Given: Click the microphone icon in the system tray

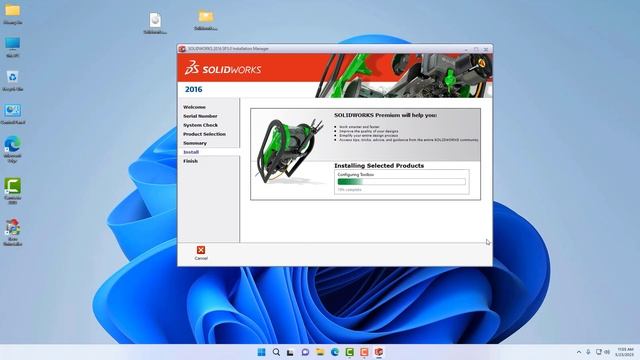Looking at the screenshot, I should 588,352.
